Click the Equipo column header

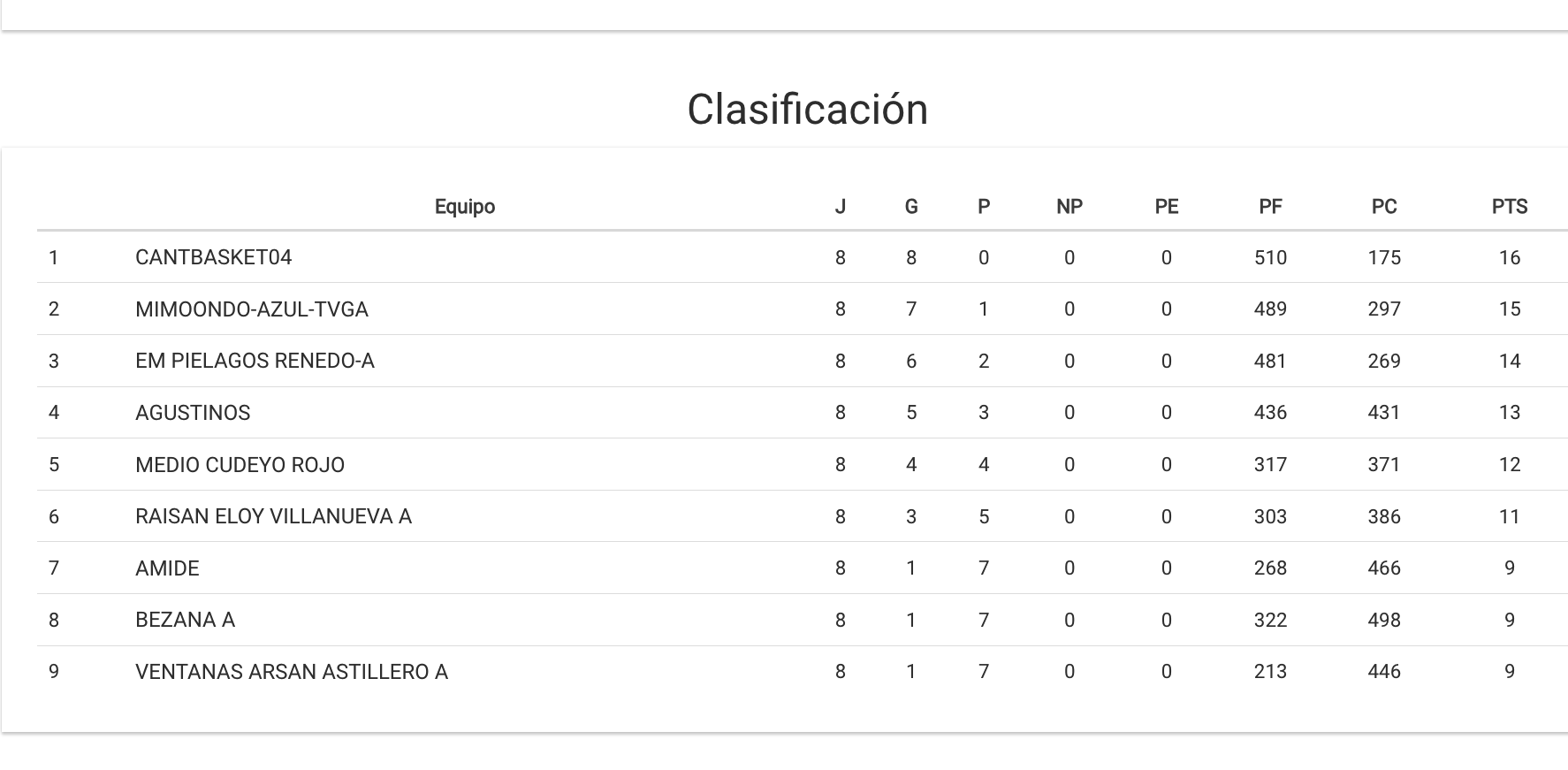(465, 207)
